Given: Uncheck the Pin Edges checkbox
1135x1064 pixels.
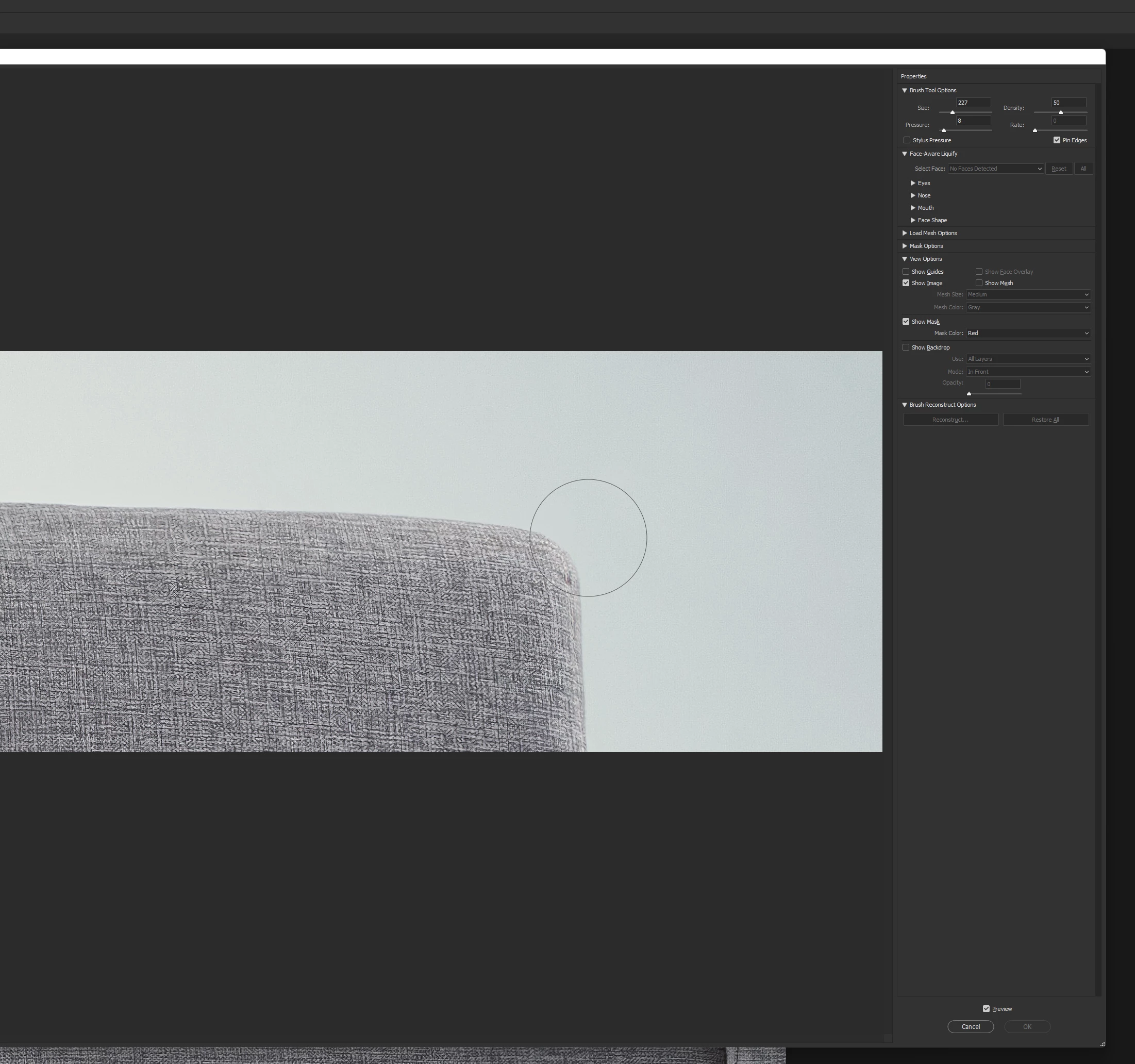Looking at the screenshot, I should click(x=1057, y=141).
